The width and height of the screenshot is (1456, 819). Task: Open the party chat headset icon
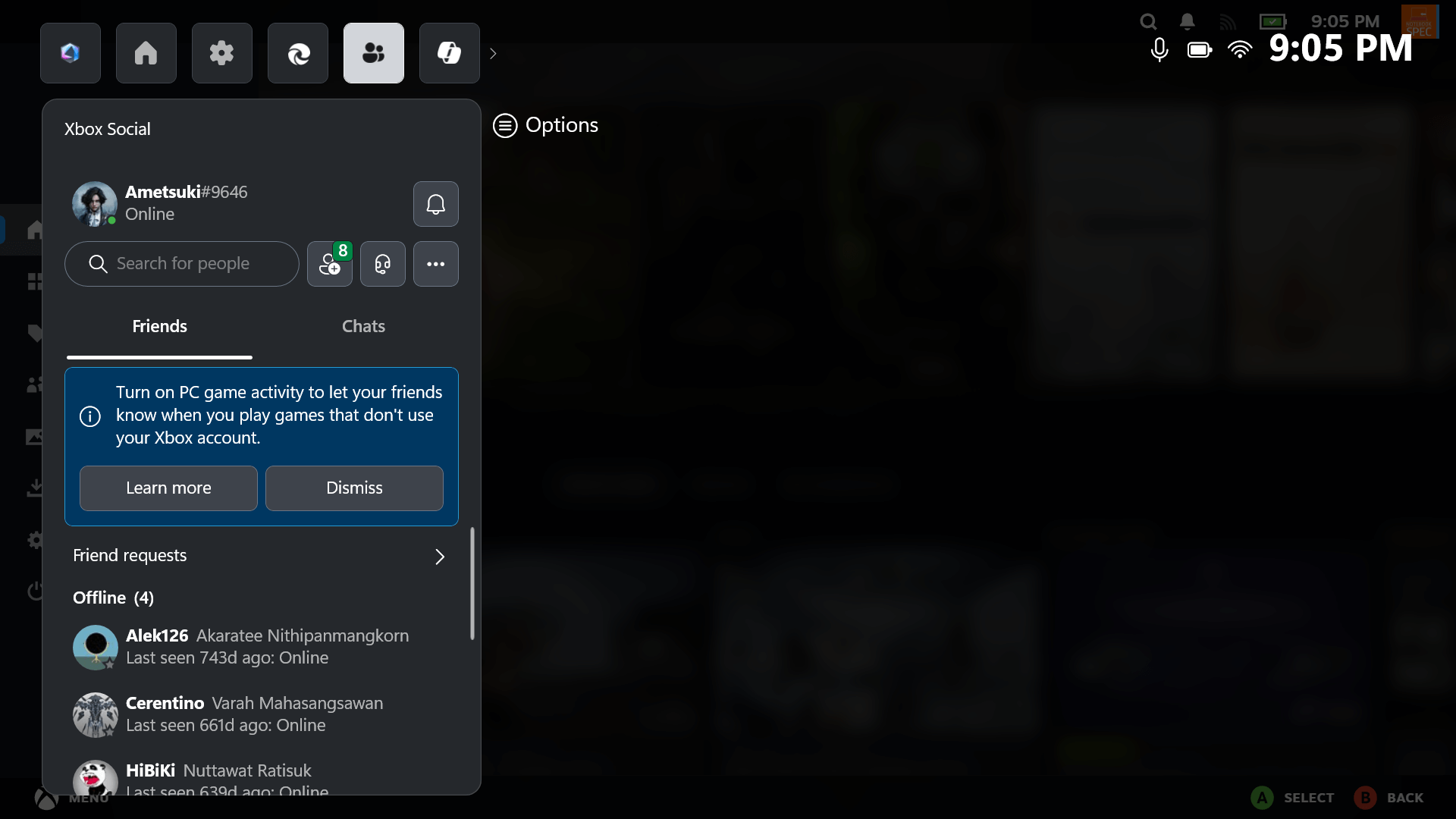coord(382,264)
